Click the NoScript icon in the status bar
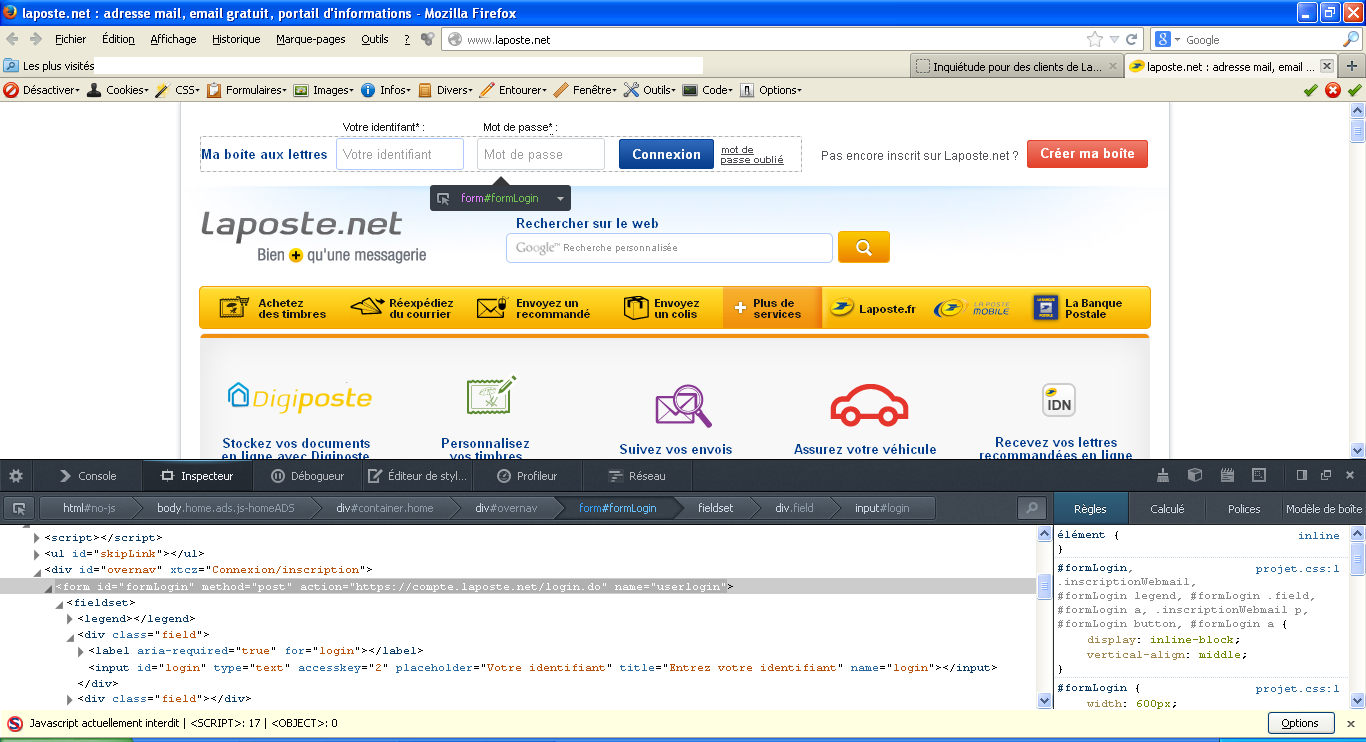 point(15,723)
